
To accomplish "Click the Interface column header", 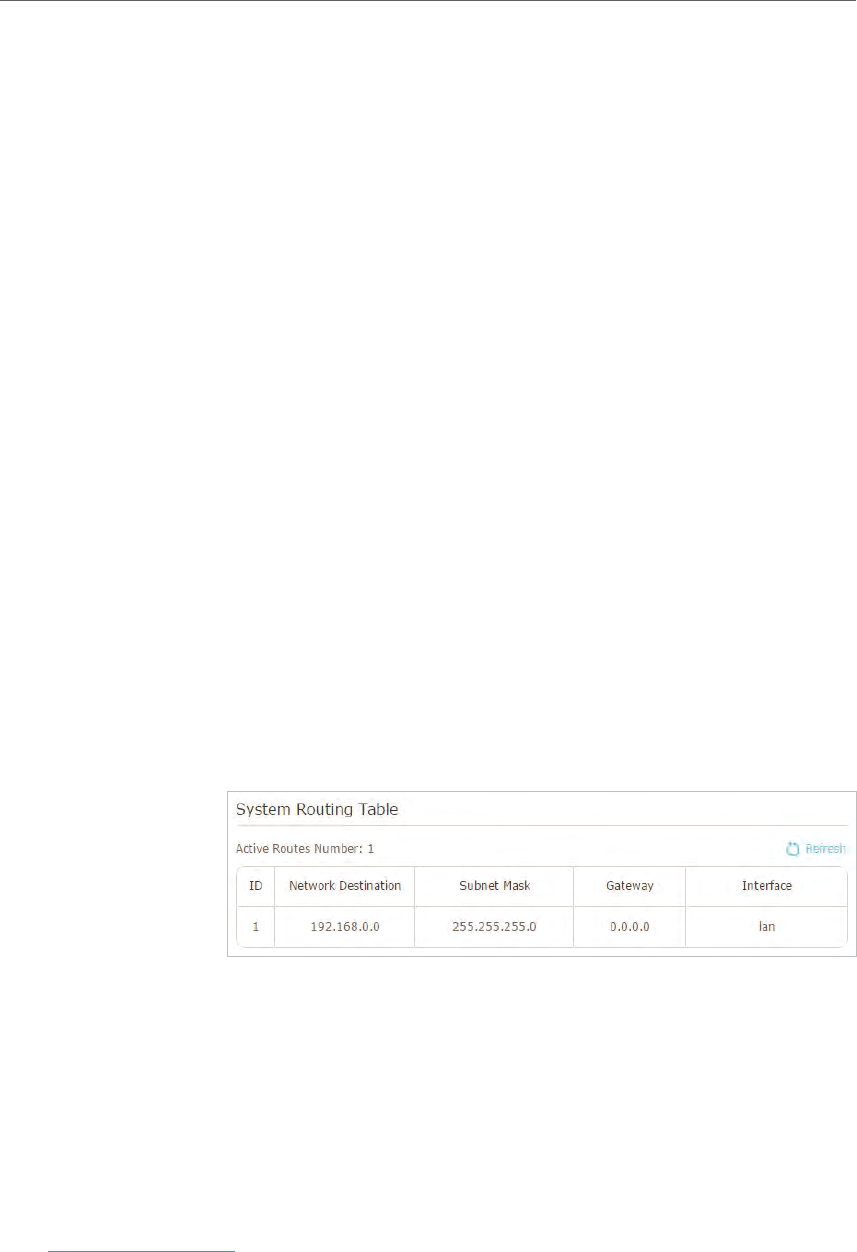I will pyautogui.click(x=766, y=886).
